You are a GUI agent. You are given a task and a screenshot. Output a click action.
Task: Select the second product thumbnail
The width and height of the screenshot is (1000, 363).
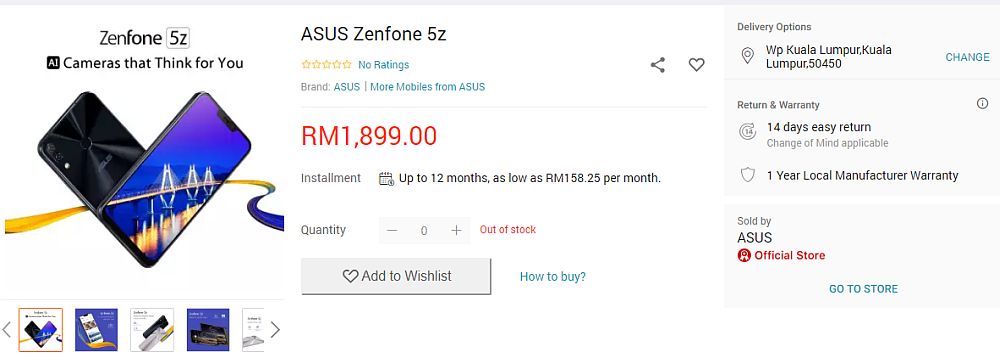point(96,330)
